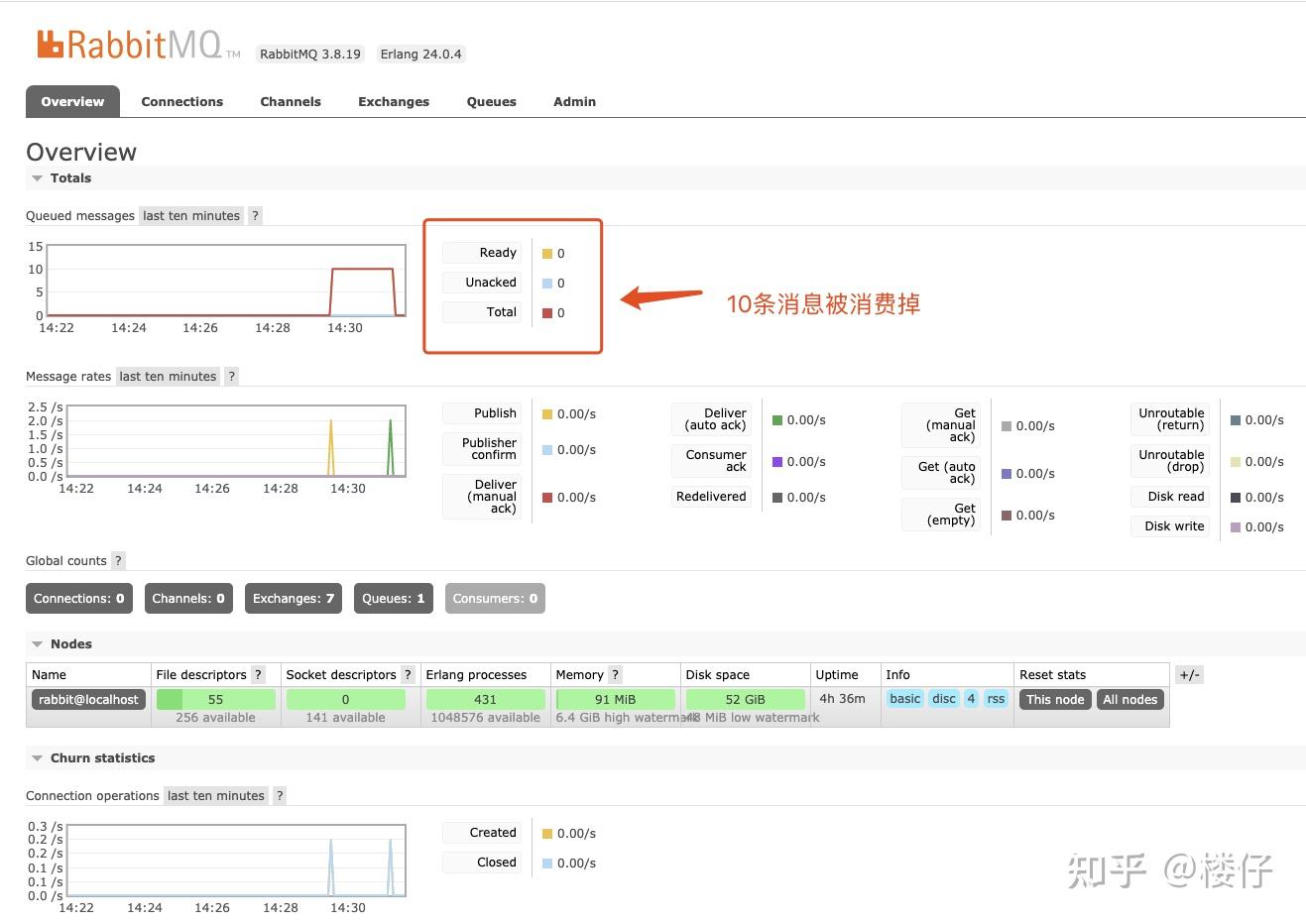This screenshot has width=1306, height=924.
Task: Open help for Queued messages
Action: point(255,215)
